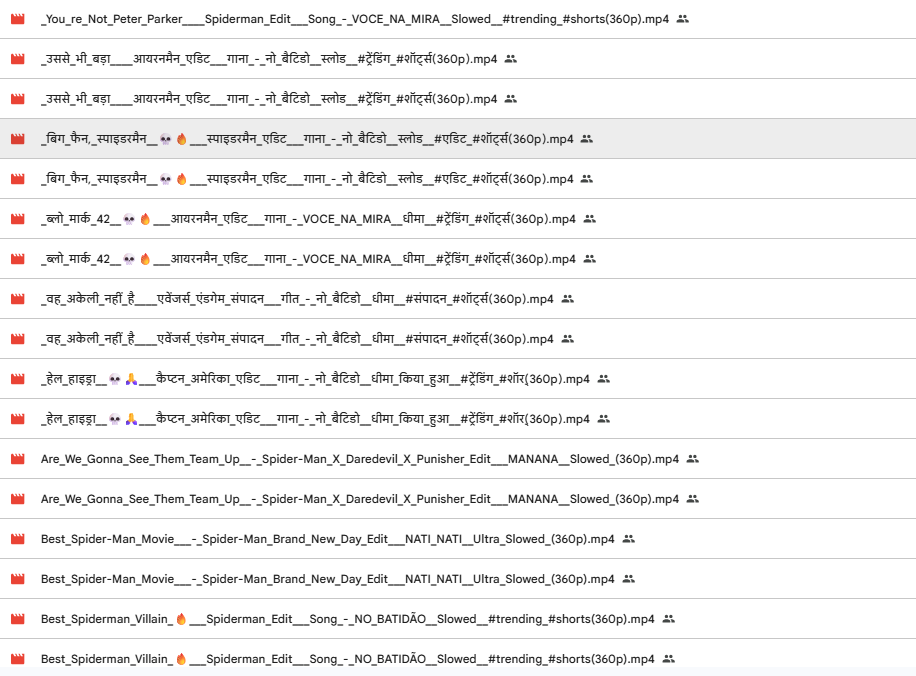Click shared icon on upper Best_Spiderman_Villain row
This screenshot has width=916, height=676.
668,619
